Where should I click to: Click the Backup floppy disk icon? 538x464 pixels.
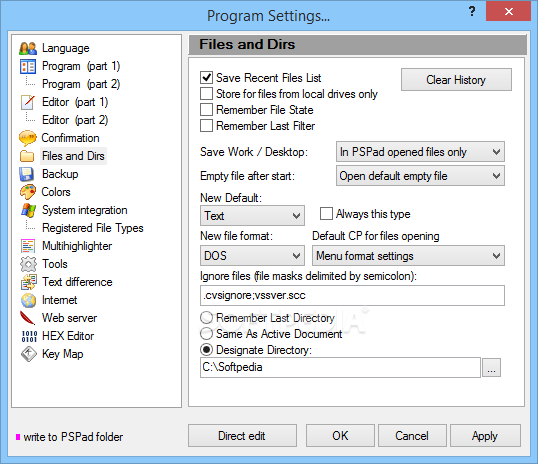tap(27, 174)
